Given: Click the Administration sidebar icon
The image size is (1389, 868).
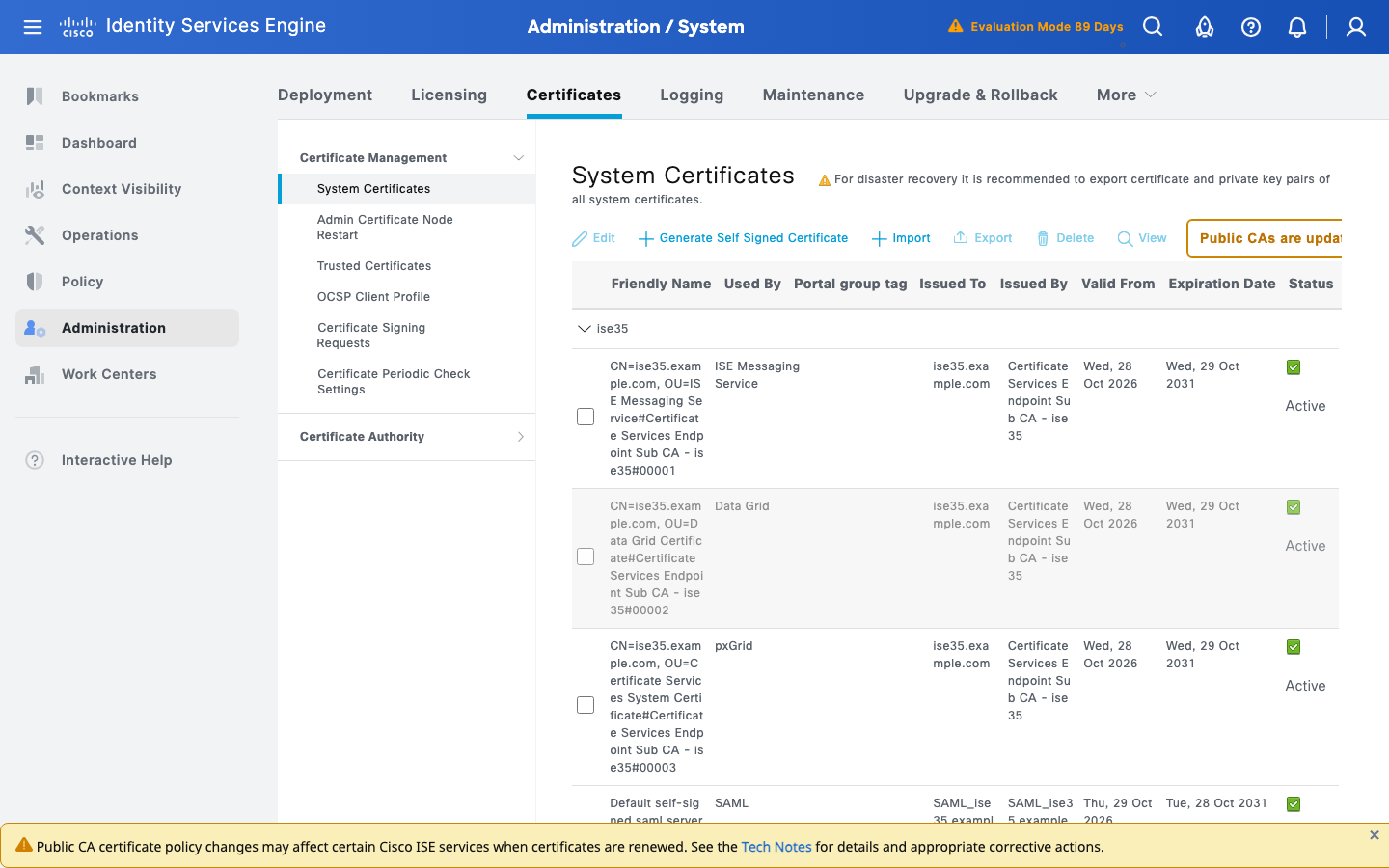Looking at the screenshot, I should coord(35,328).
